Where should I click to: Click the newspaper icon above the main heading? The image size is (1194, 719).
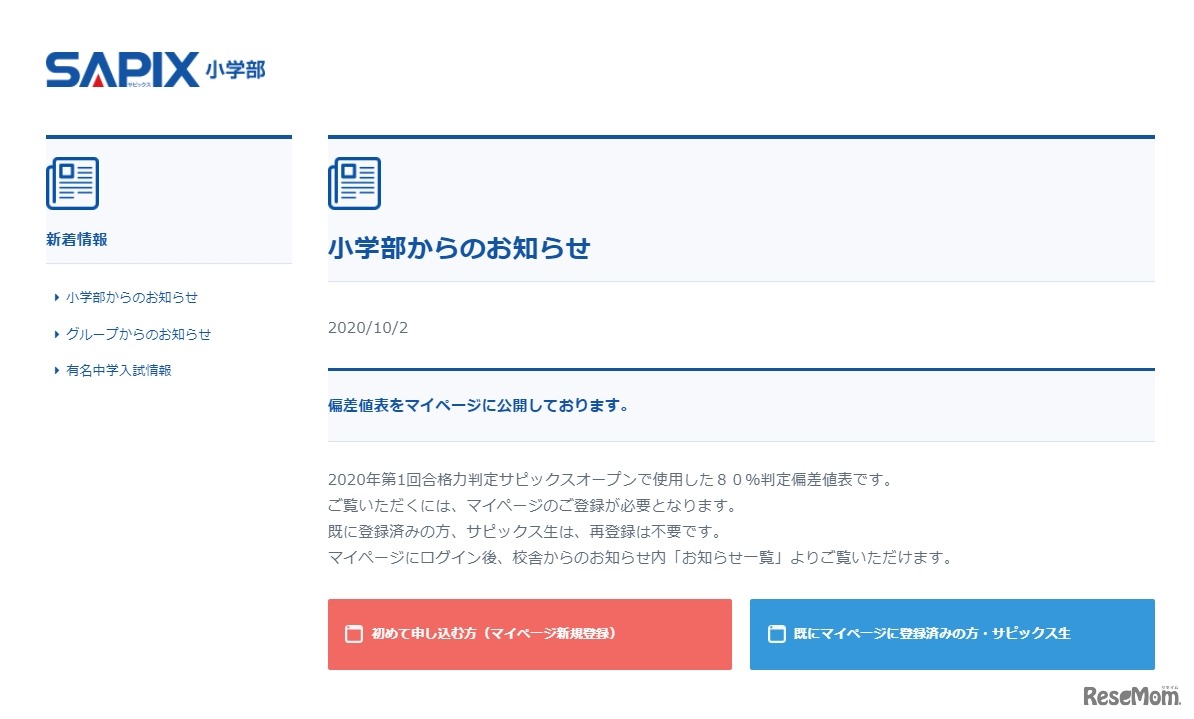click(354, 184)
